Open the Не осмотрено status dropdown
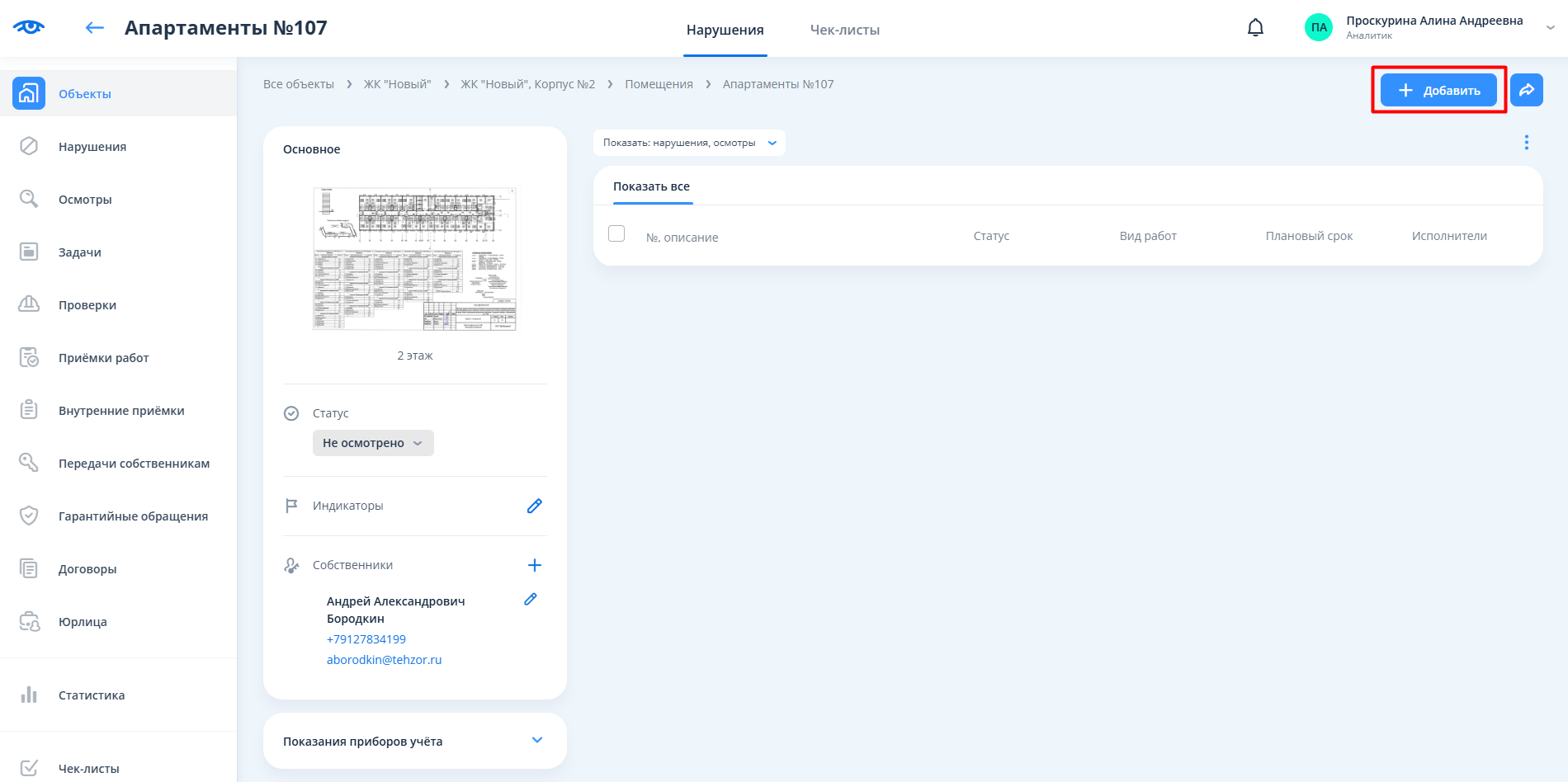The width and height of the screenshot is (1568, 782). 373,443
